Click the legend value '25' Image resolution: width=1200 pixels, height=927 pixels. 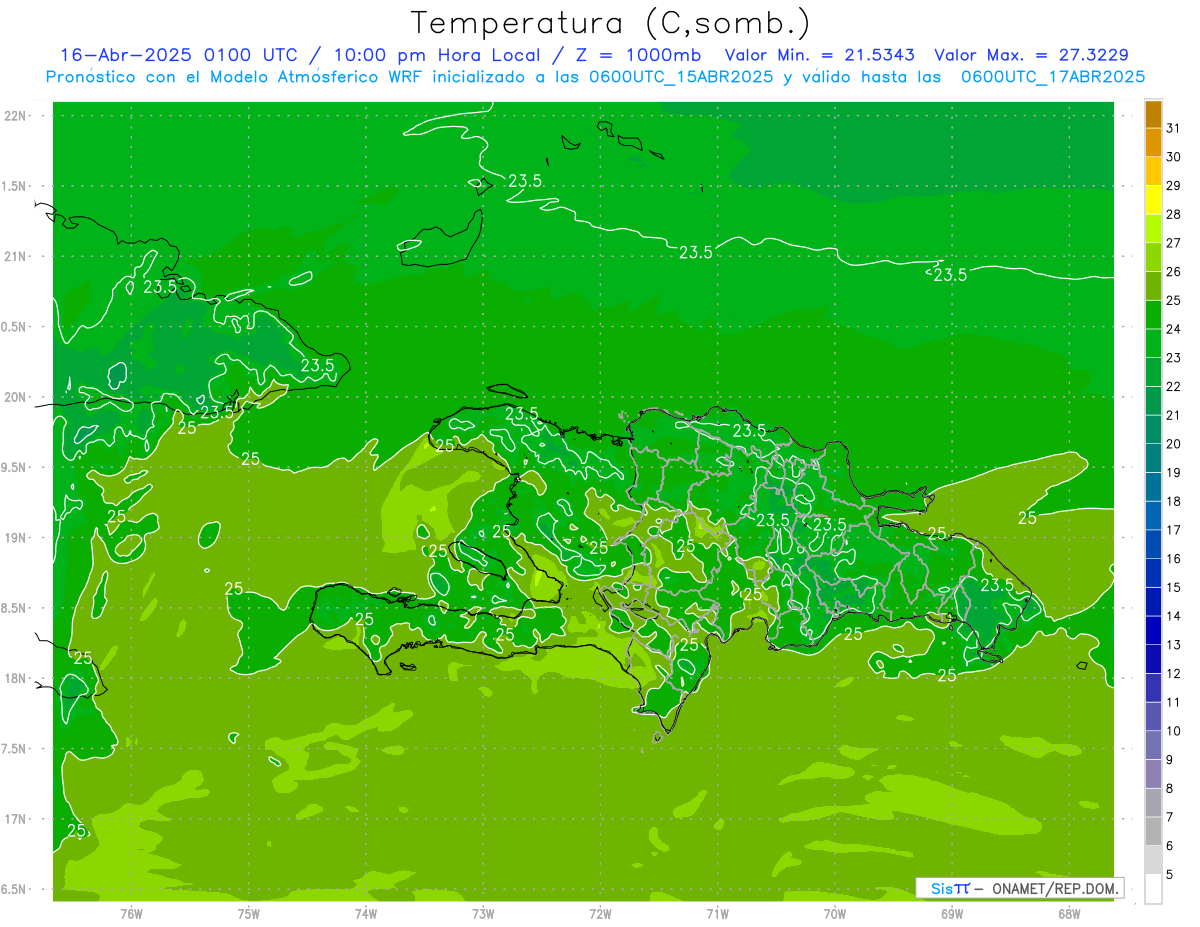(x=1174, y=300)
